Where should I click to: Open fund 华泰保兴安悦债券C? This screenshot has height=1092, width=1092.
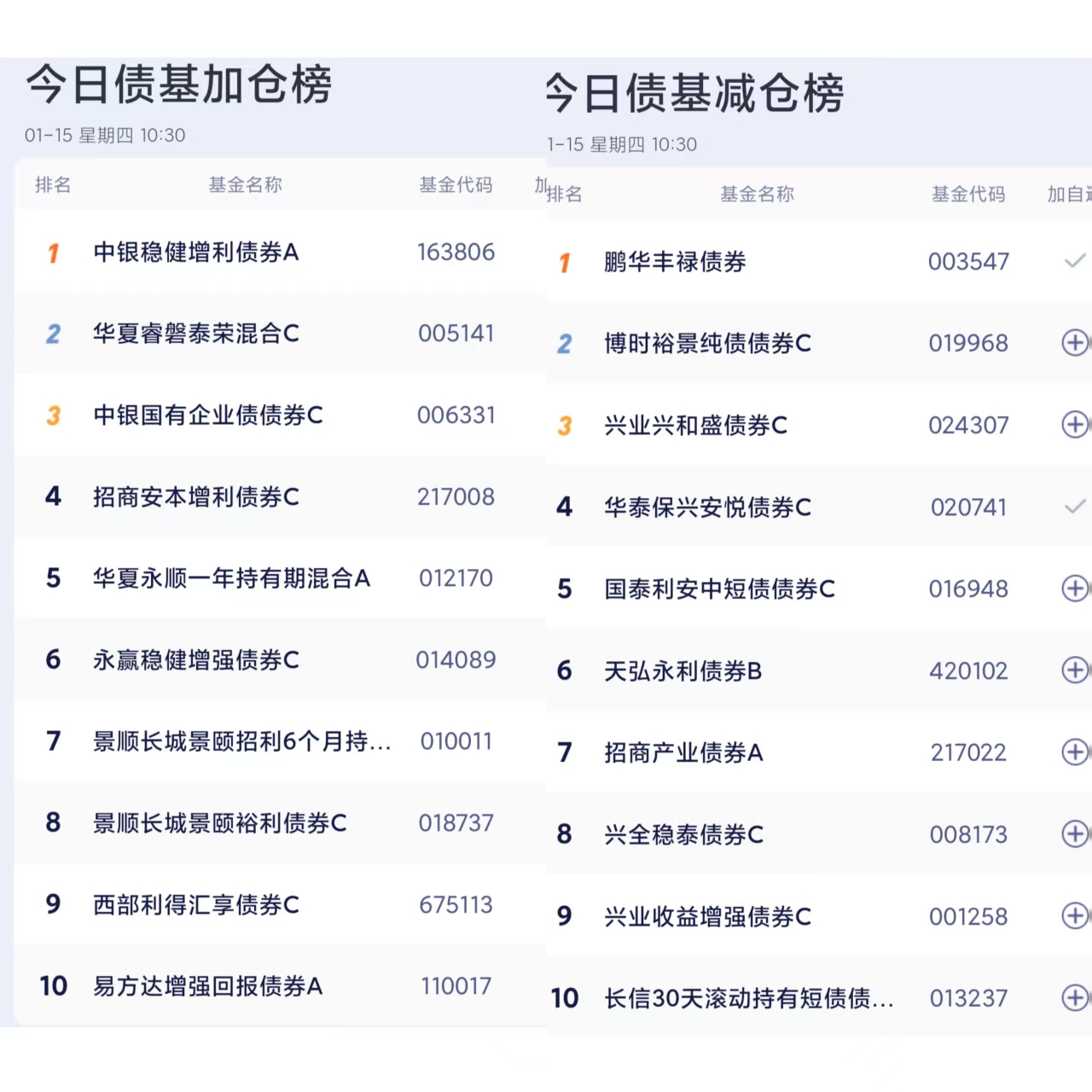click(x=708, y=508)
